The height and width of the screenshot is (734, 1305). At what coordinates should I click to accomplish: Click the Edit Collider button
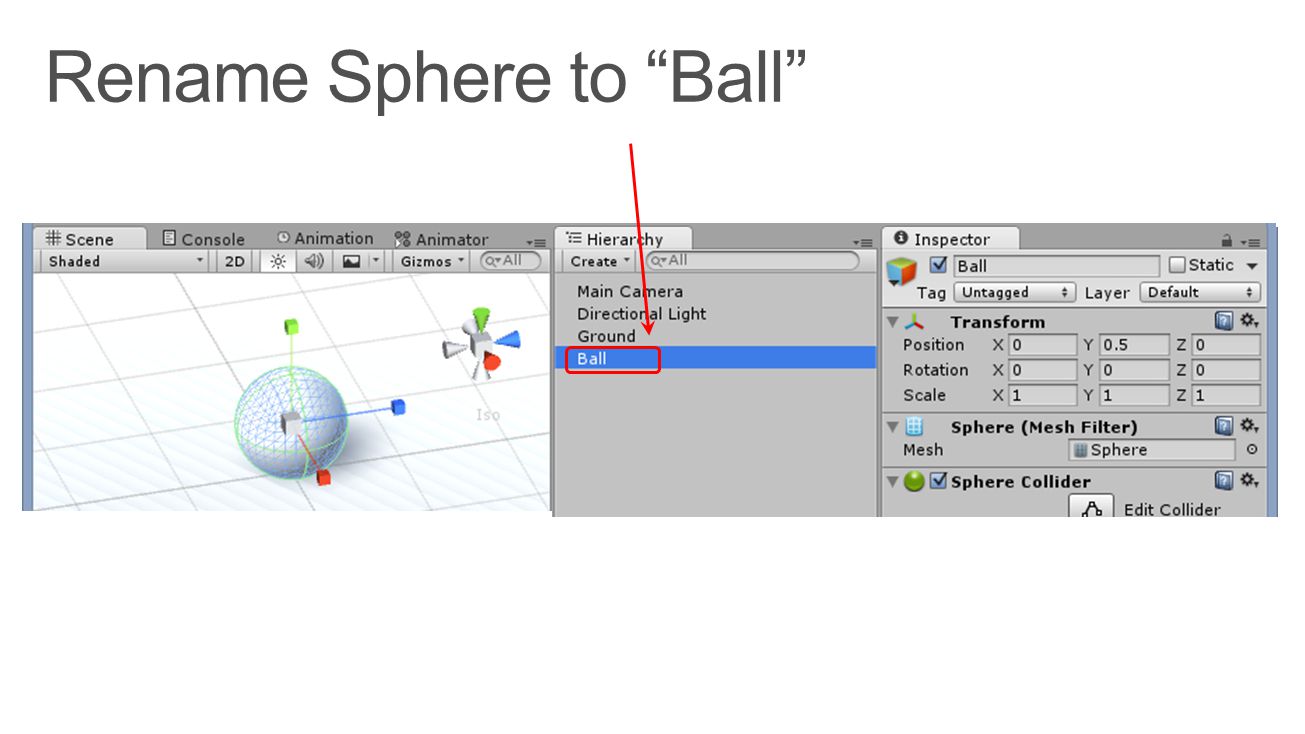click(1091, 506)
